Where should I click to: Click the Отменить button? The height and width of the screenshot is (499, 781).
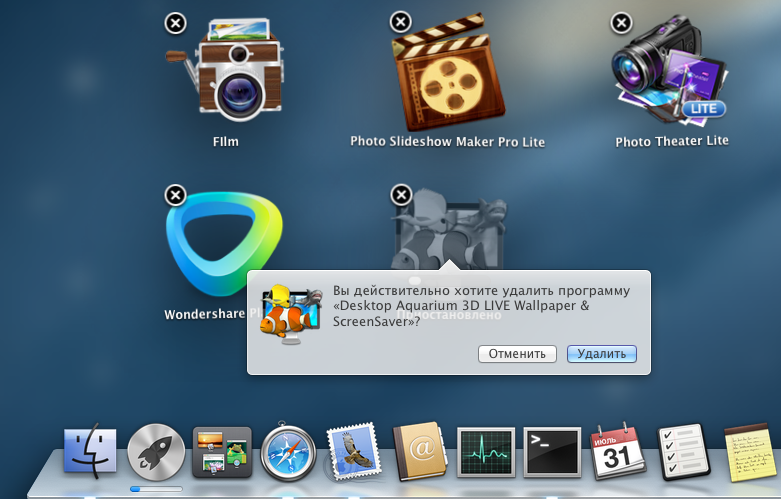click(x=517, y=354)
